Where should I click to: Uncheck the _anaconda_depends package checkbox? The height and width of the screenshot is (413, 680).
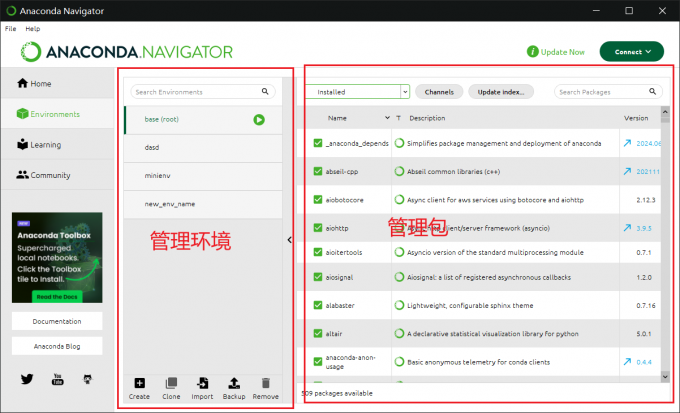click(318, 143)
